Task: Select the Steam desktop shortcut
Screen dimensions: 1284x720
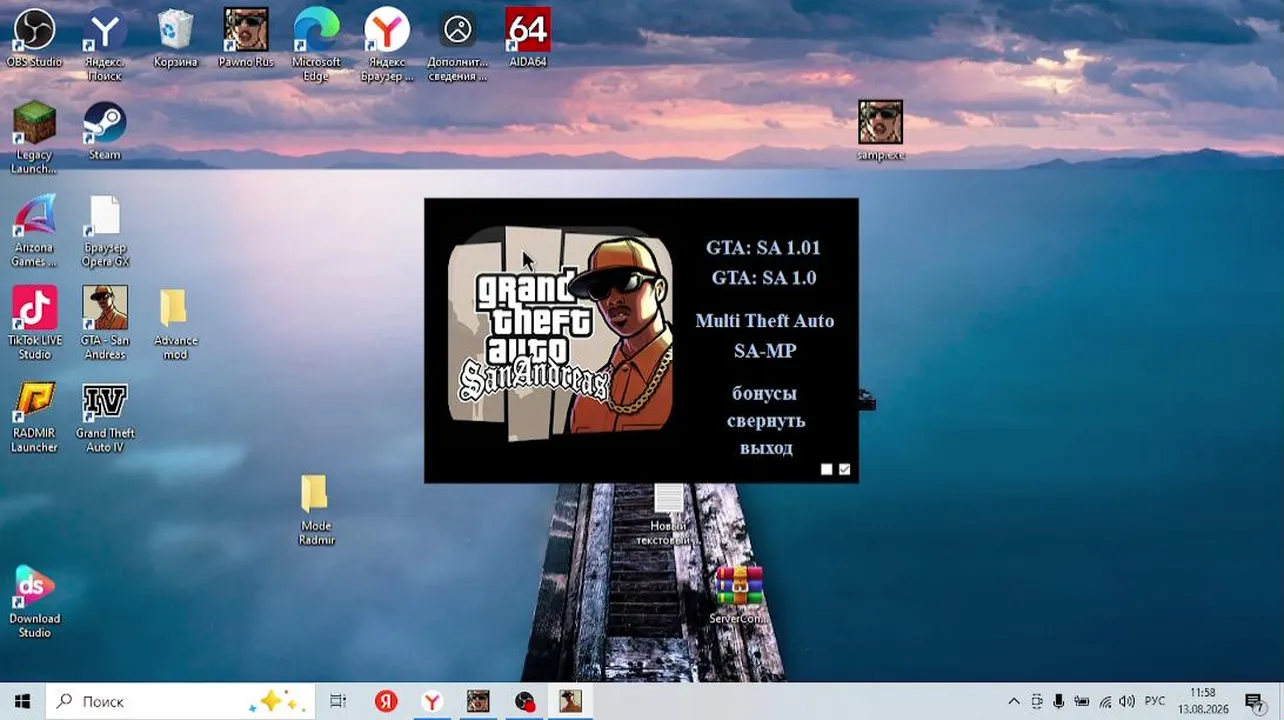Action: click(x=105, y=131)
